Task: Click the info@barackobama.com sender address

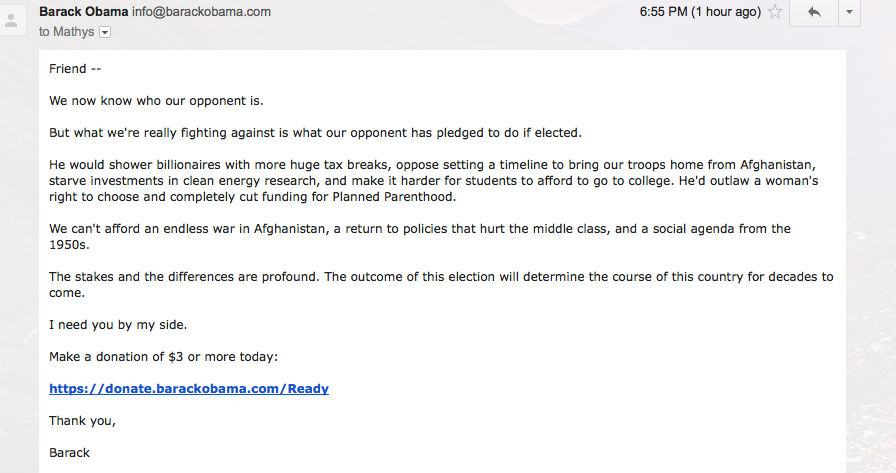Action: point(202,12)
